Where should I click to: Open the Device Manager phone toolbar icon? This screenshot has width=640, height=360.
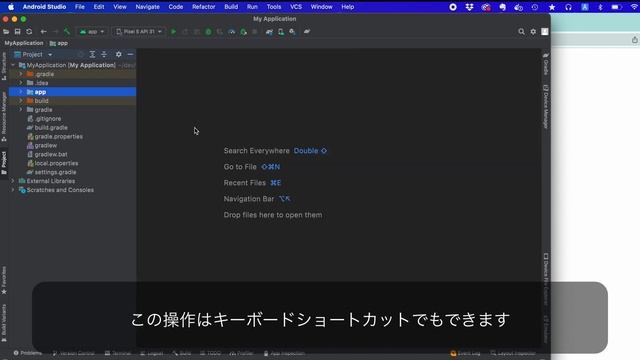pos(281,31)
